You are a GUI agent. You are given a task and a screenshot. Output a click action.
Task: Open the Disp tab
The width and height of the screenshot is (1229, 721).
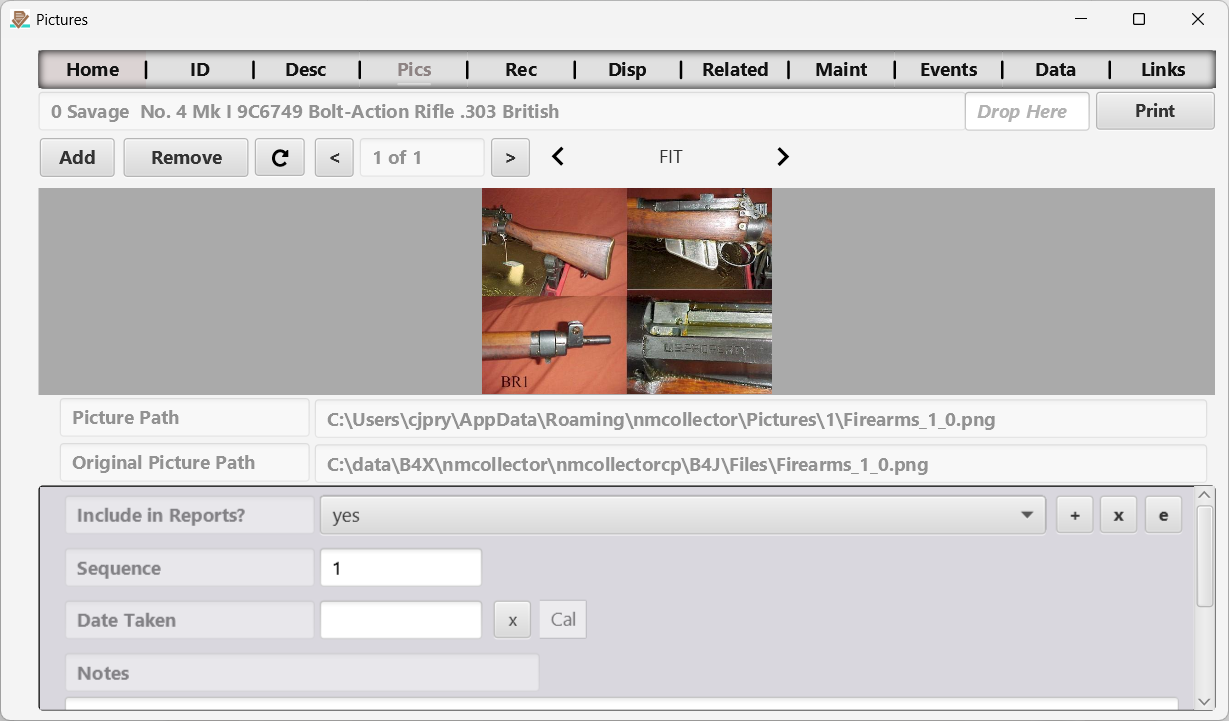627,69
